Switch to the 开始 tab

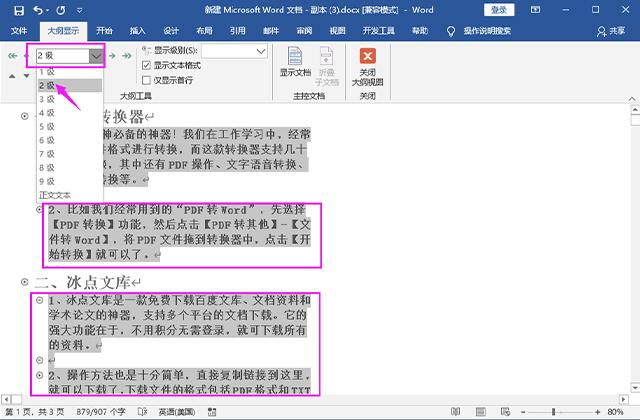[104, 31]
